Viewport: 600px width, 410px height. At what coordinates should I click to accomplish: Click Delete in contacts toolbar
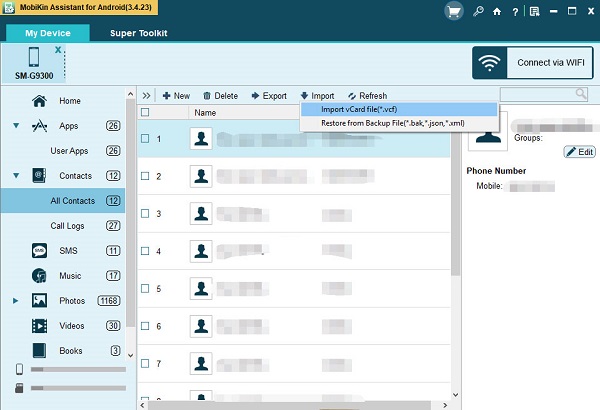coord(220,96)
